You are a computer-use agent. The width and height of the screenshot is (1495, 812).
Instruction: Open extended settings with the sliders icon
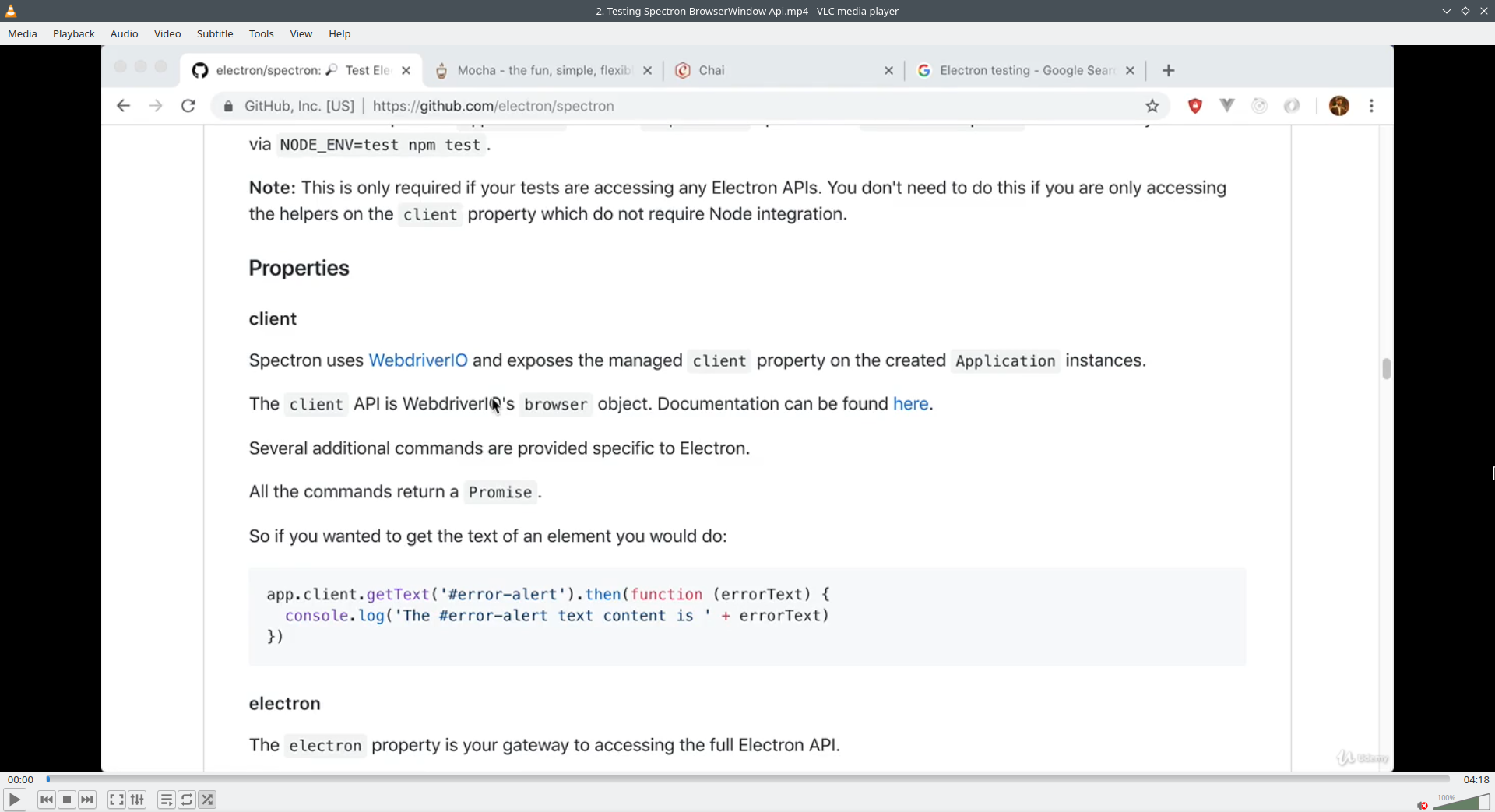click(137, 800)
